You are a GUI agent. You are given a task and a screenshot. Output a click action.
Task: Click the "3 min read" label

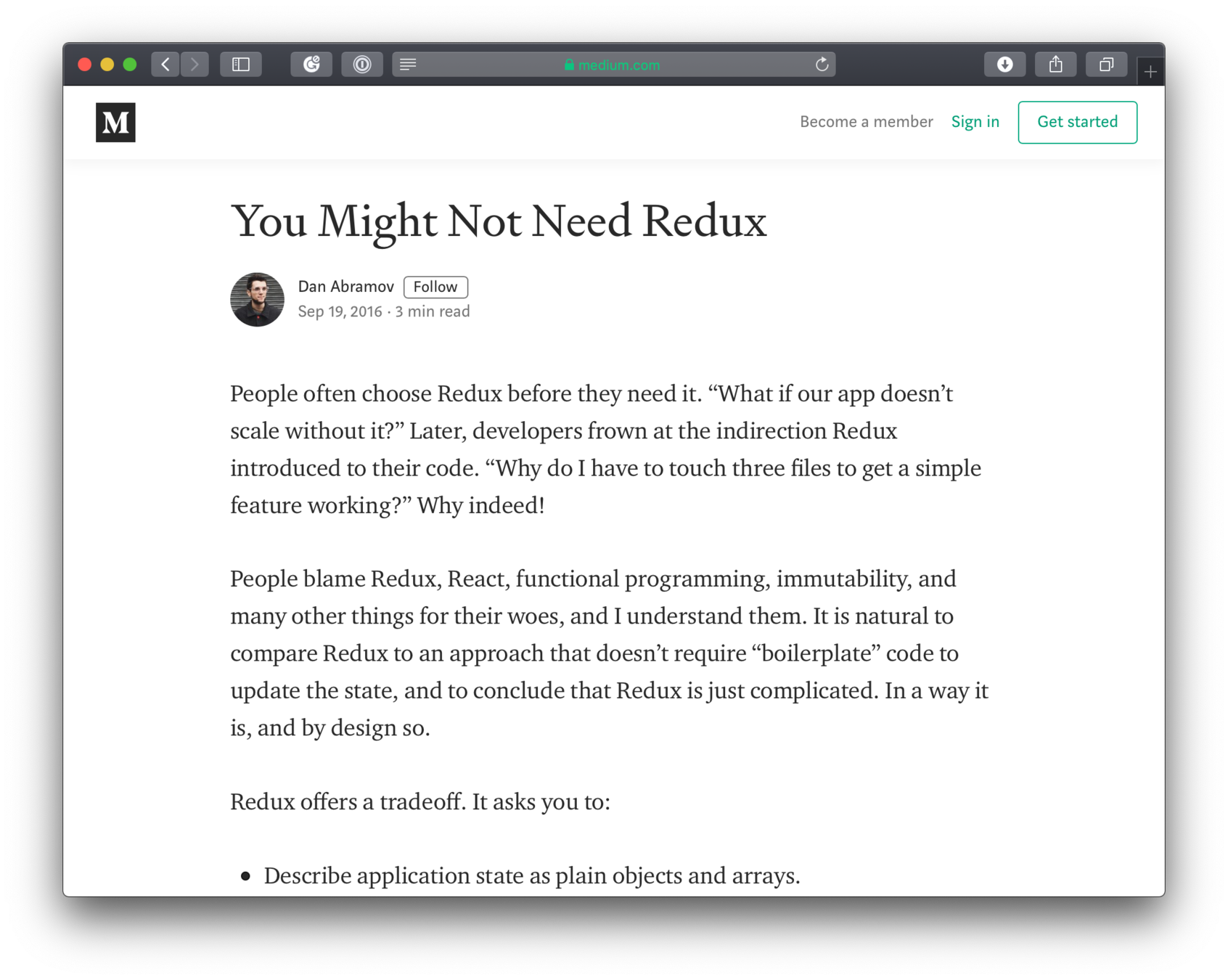point(433,311)
